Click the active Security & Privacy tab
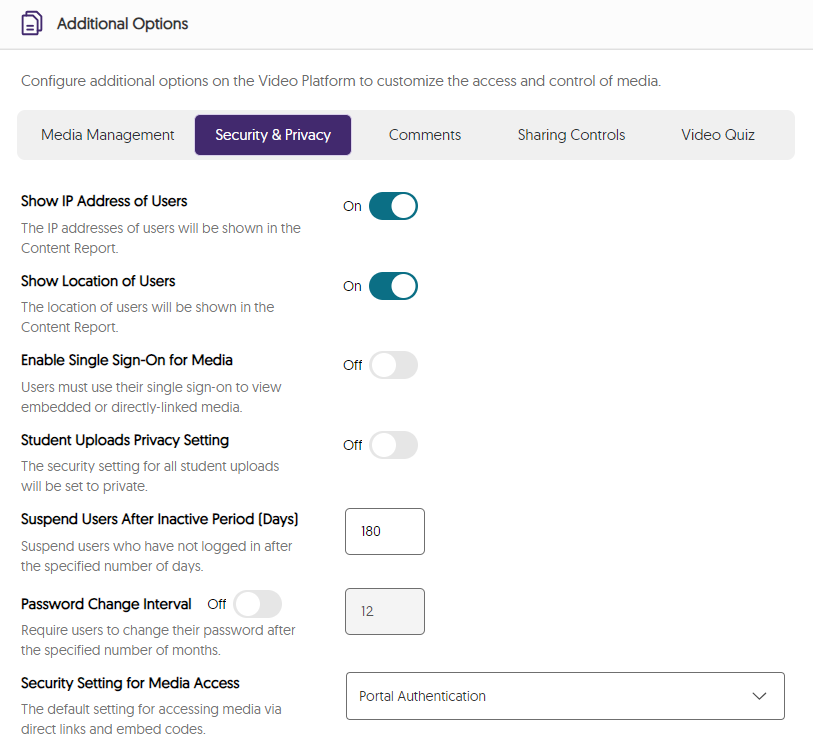Screen dimensions: 813x750 pyautogui.click(x=272, y=134)
